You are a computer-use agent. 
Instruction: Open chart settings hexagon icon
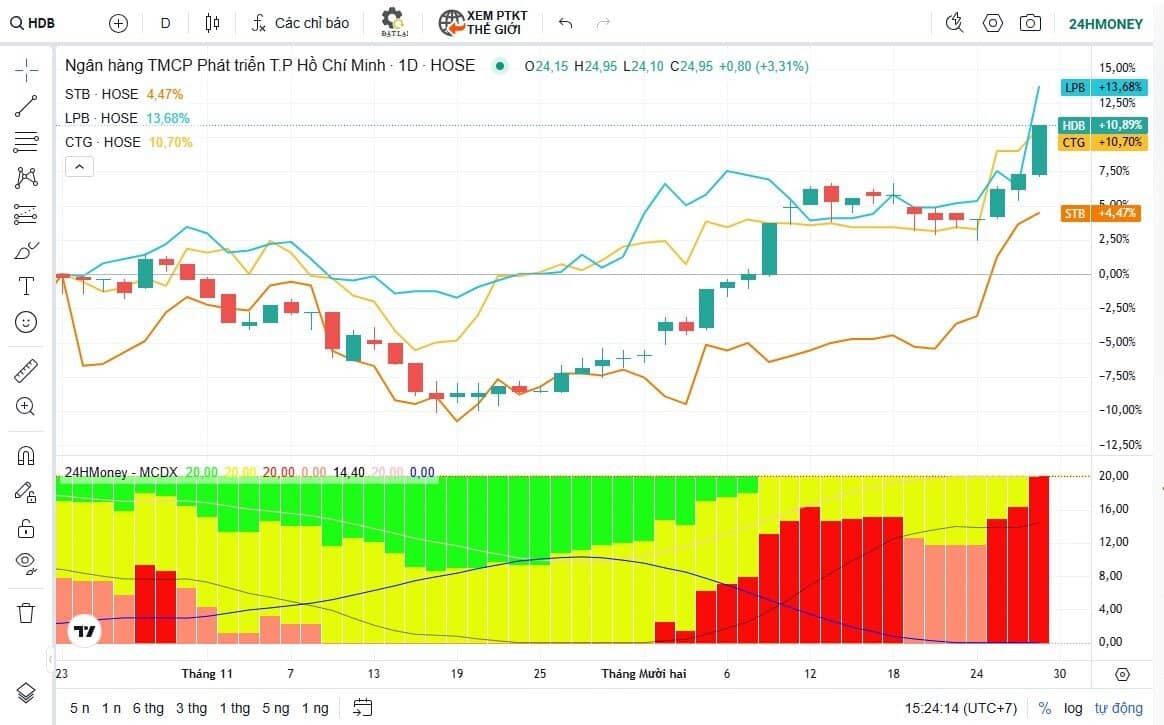(993, 23)
